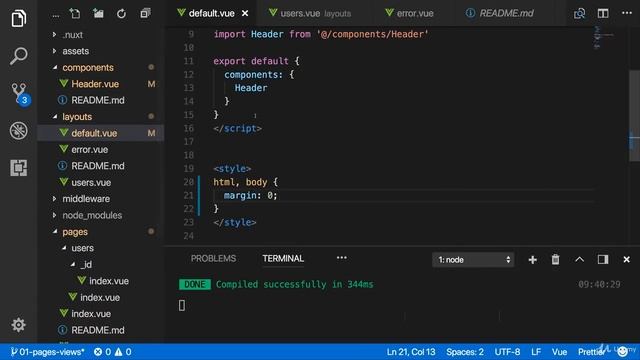This screenshot has width=640, height=360.
Task: Show more panel tabs ellipsis
Action: tap(342, 258)
